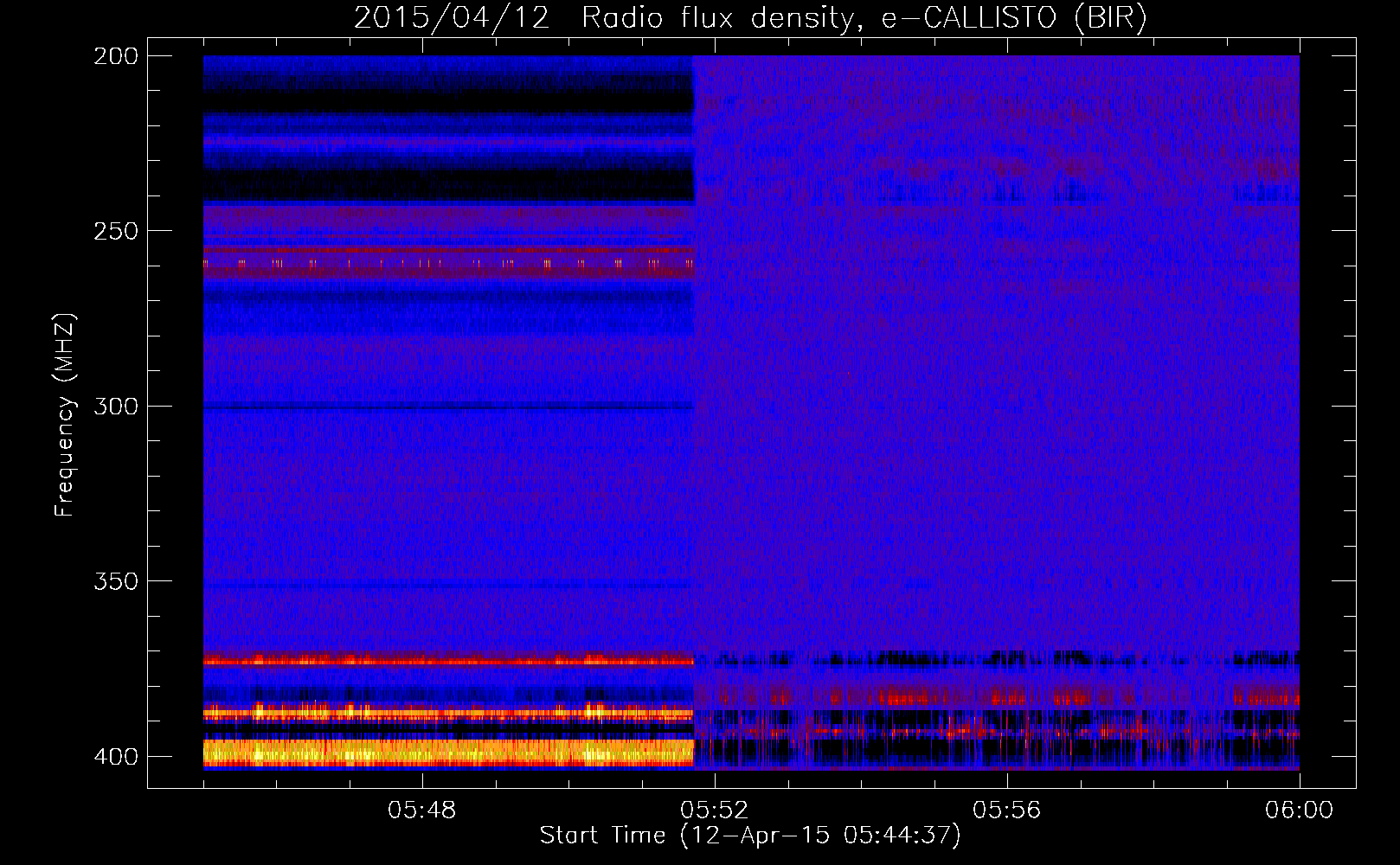
Task: Click the bright yellow emission band near 400 MHz
Action: coord(448,753)
